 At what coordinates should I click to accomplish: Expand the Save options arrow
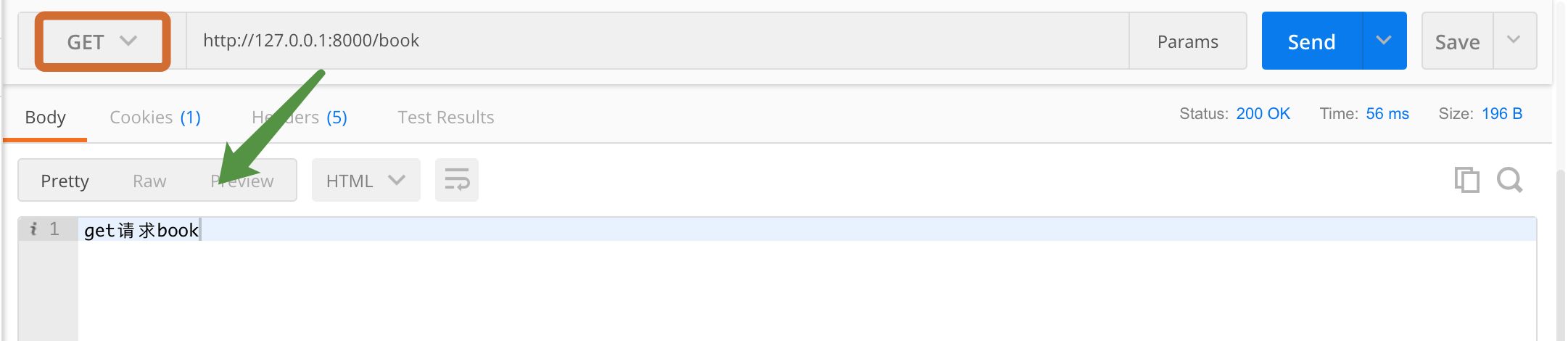pyautogui.click(x=1514, y=41)
